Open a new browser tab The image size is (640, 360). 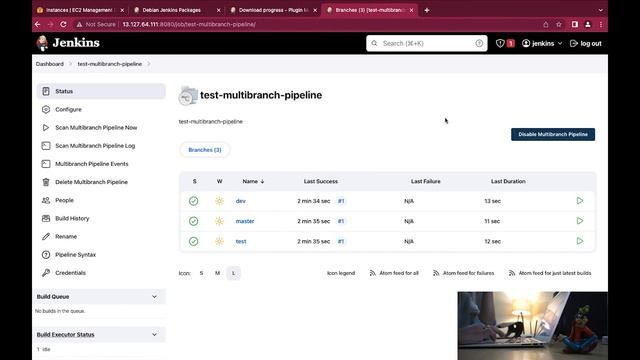pos(427,10)
